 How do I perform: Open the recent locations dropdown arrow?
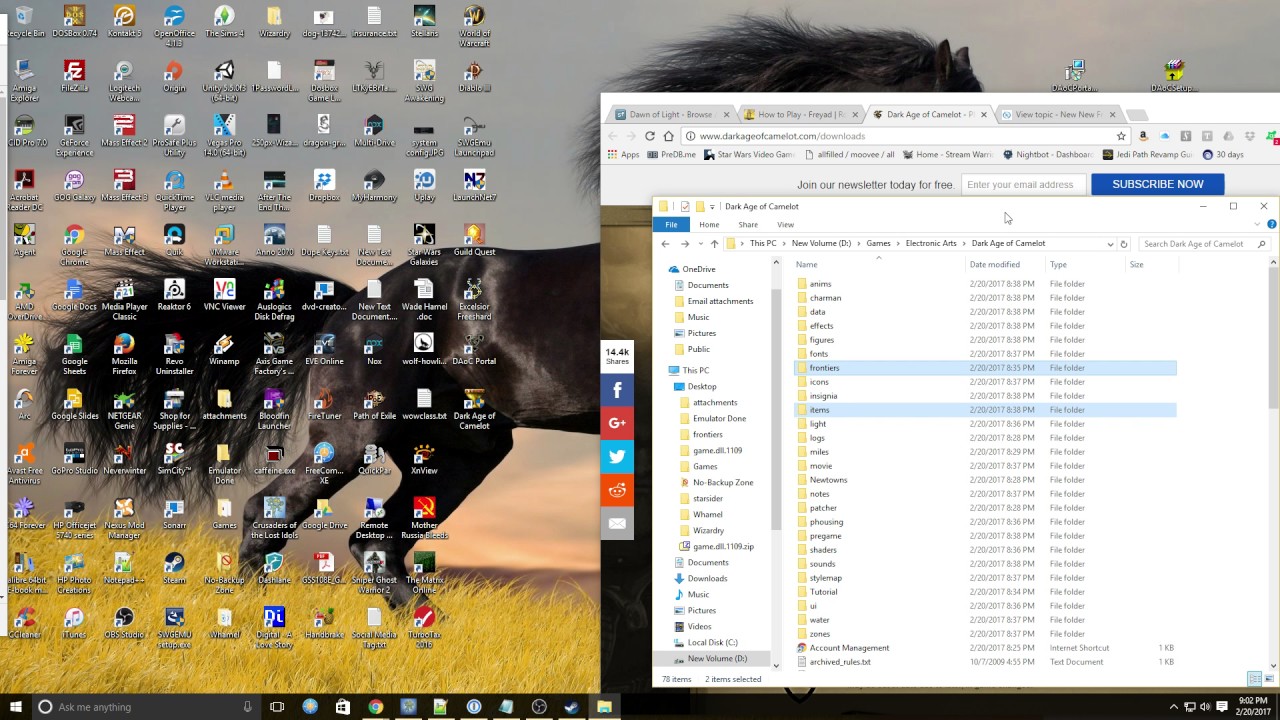pyautogui.click(x=700, y=244)
